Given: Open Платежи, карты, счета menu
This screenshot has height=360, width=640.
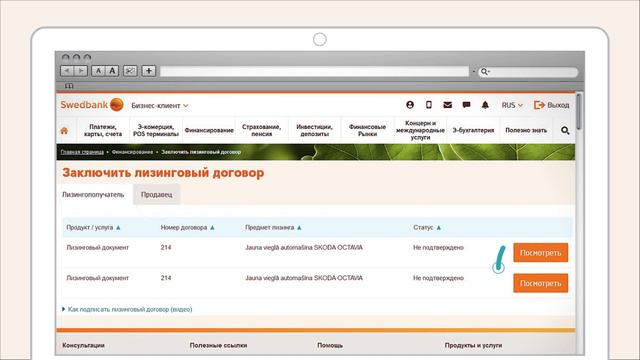Looking at the screenshot, I should (x=103, y=130).
